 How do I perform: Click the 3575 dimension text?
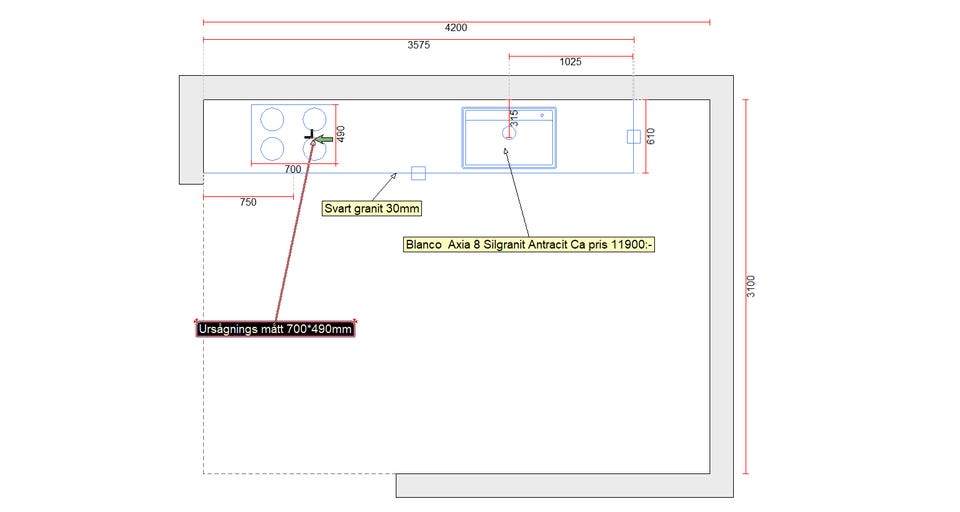click(419, 45)
